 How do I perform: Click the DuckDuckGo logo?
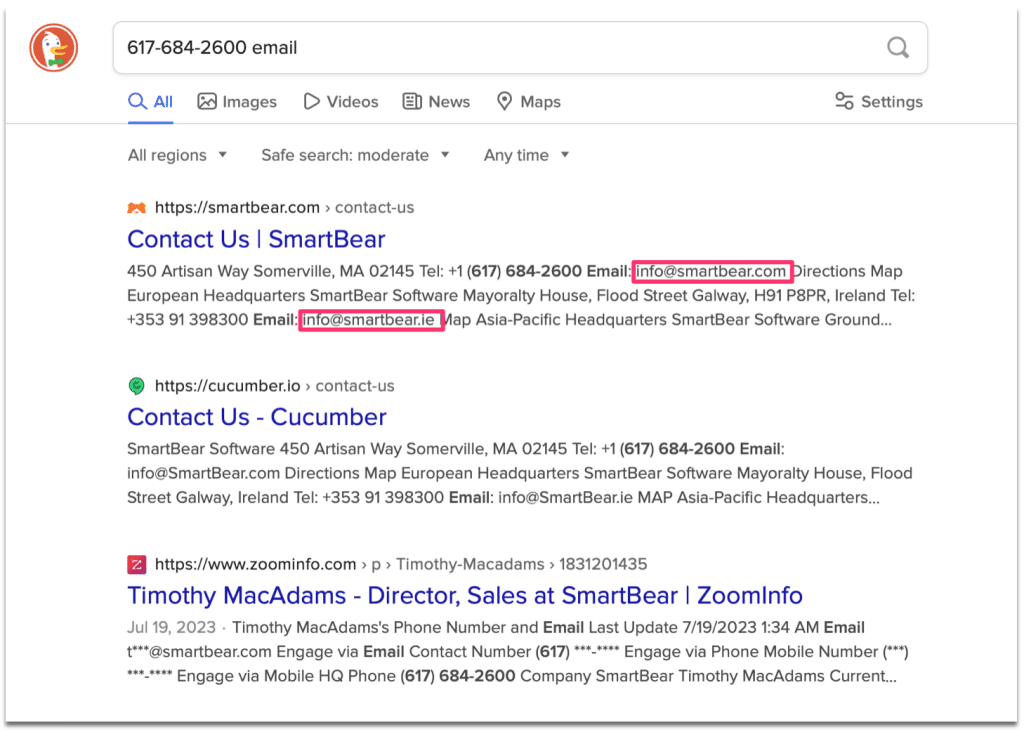53,47
